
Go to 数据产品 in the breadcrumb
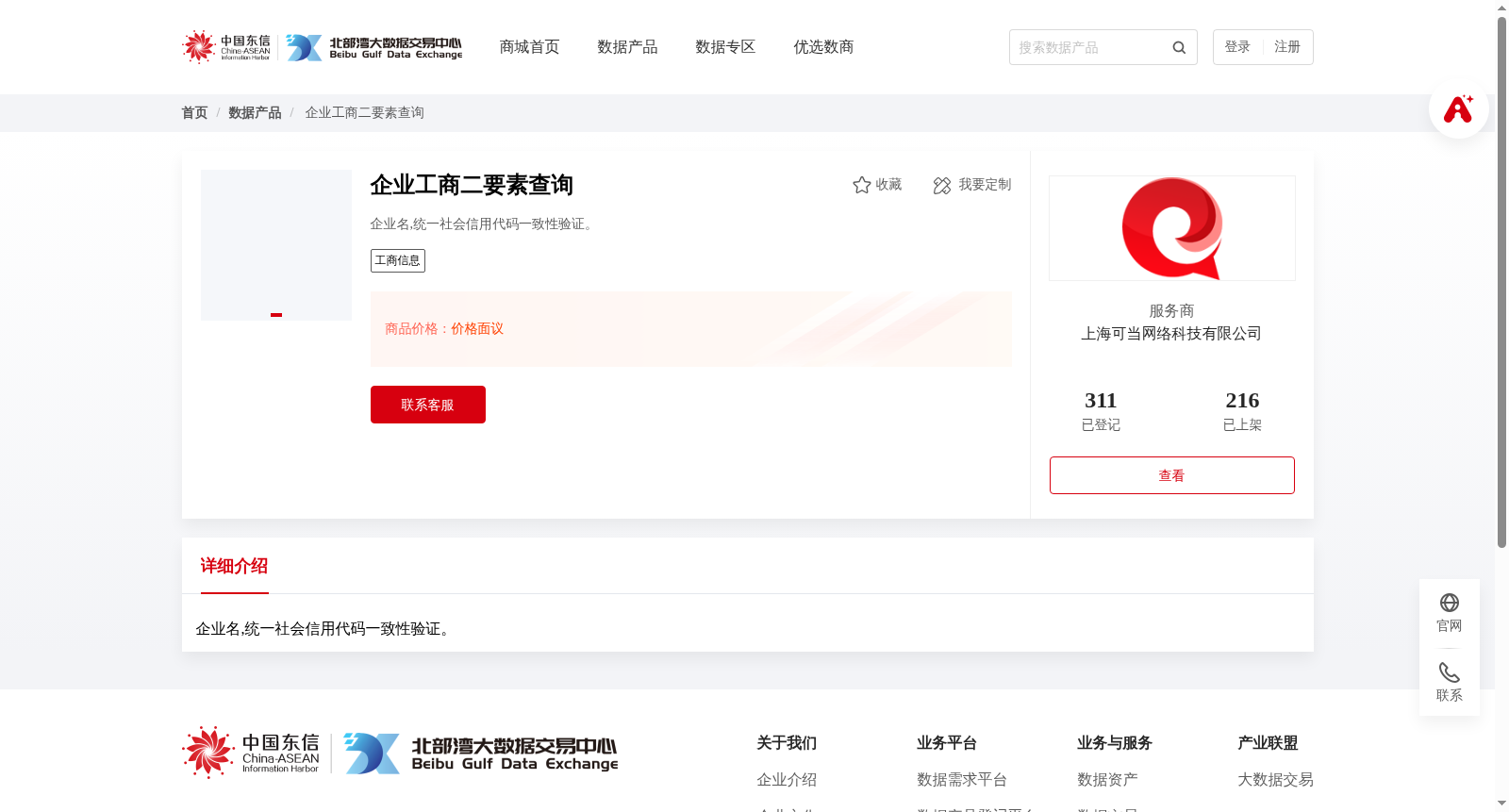coord(255,113)
